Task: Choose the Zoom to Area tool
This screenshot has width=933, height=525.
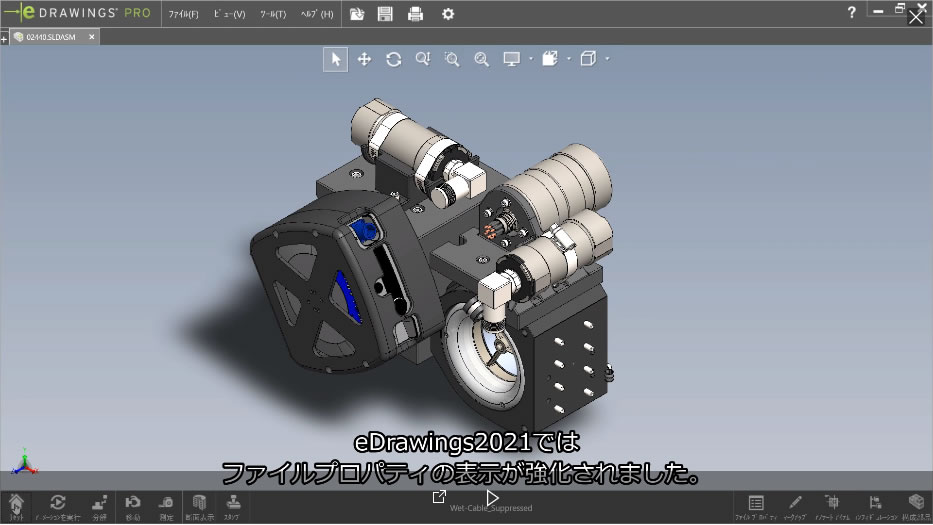Action: point(452,59)
